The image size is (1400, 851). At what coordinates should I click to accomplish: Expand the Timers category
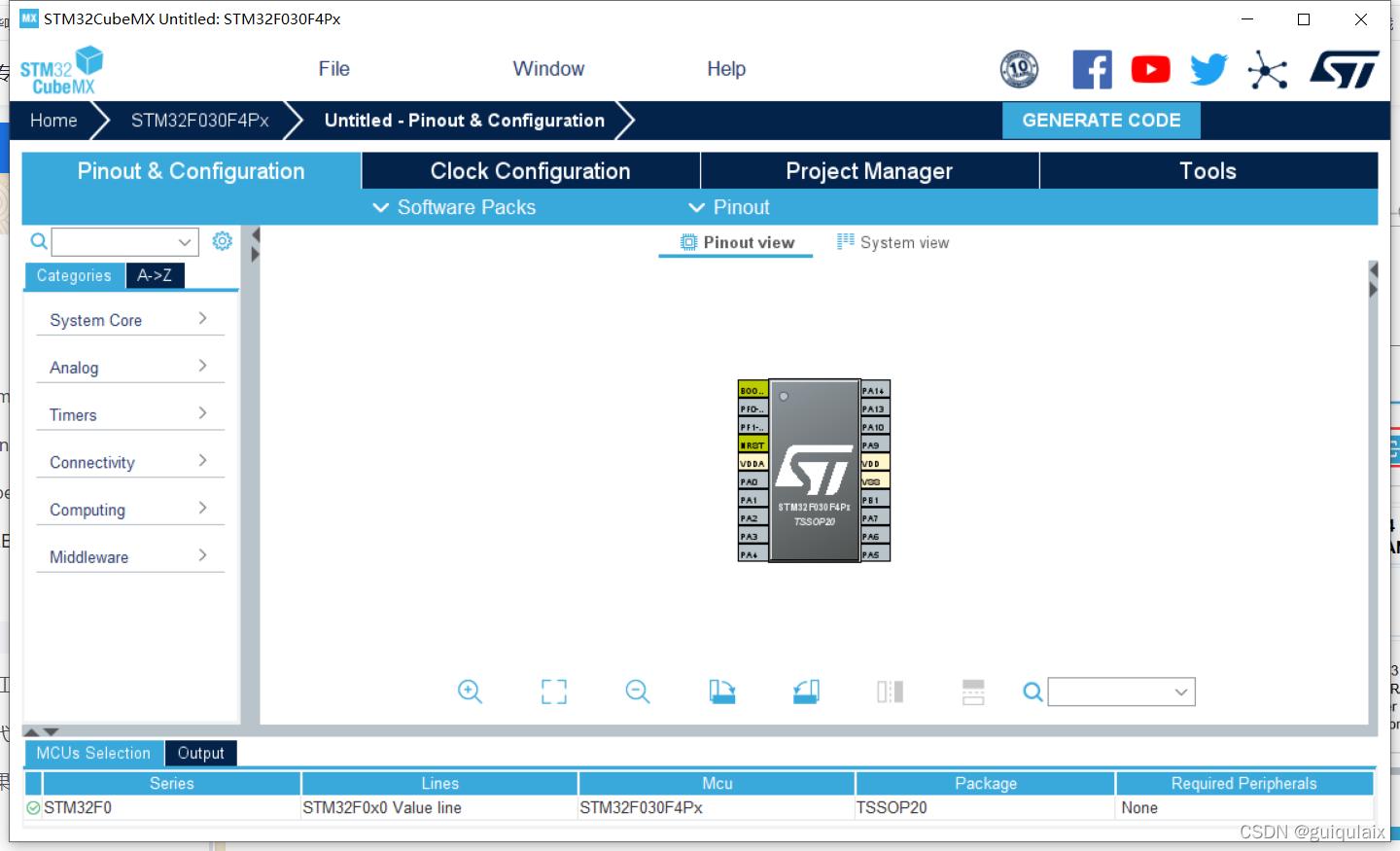[130, 414]
